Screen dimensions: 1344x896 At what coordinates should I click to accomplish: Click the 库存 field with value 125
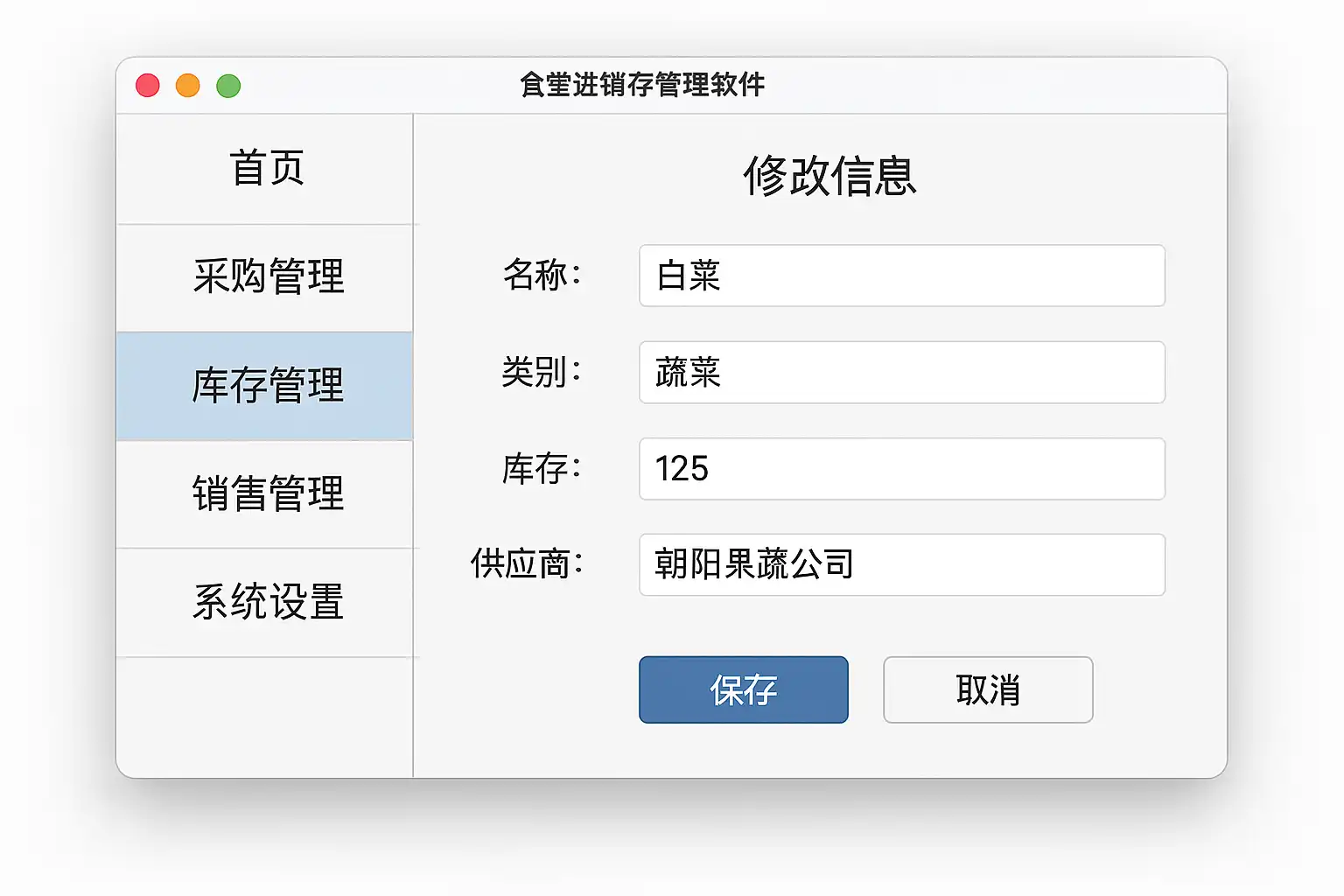901,469
